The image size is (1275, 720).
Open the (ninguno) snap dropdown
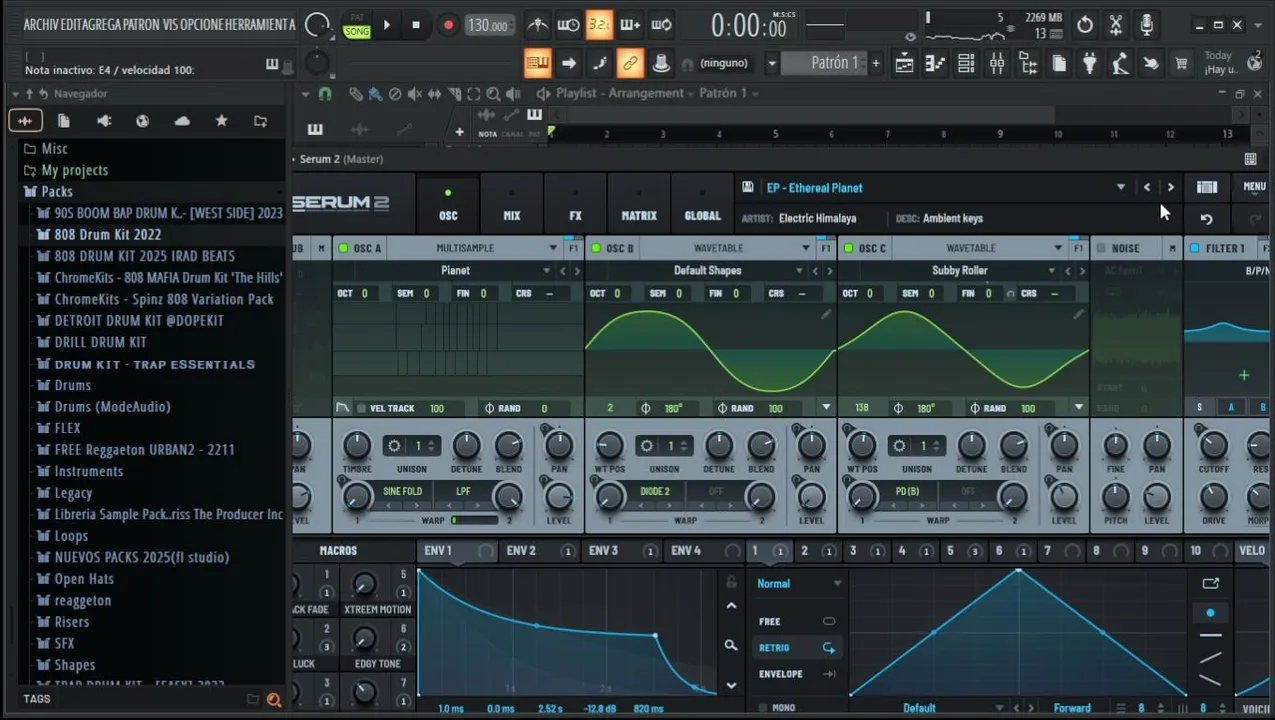pyautogui.click(x=724, y=63)
